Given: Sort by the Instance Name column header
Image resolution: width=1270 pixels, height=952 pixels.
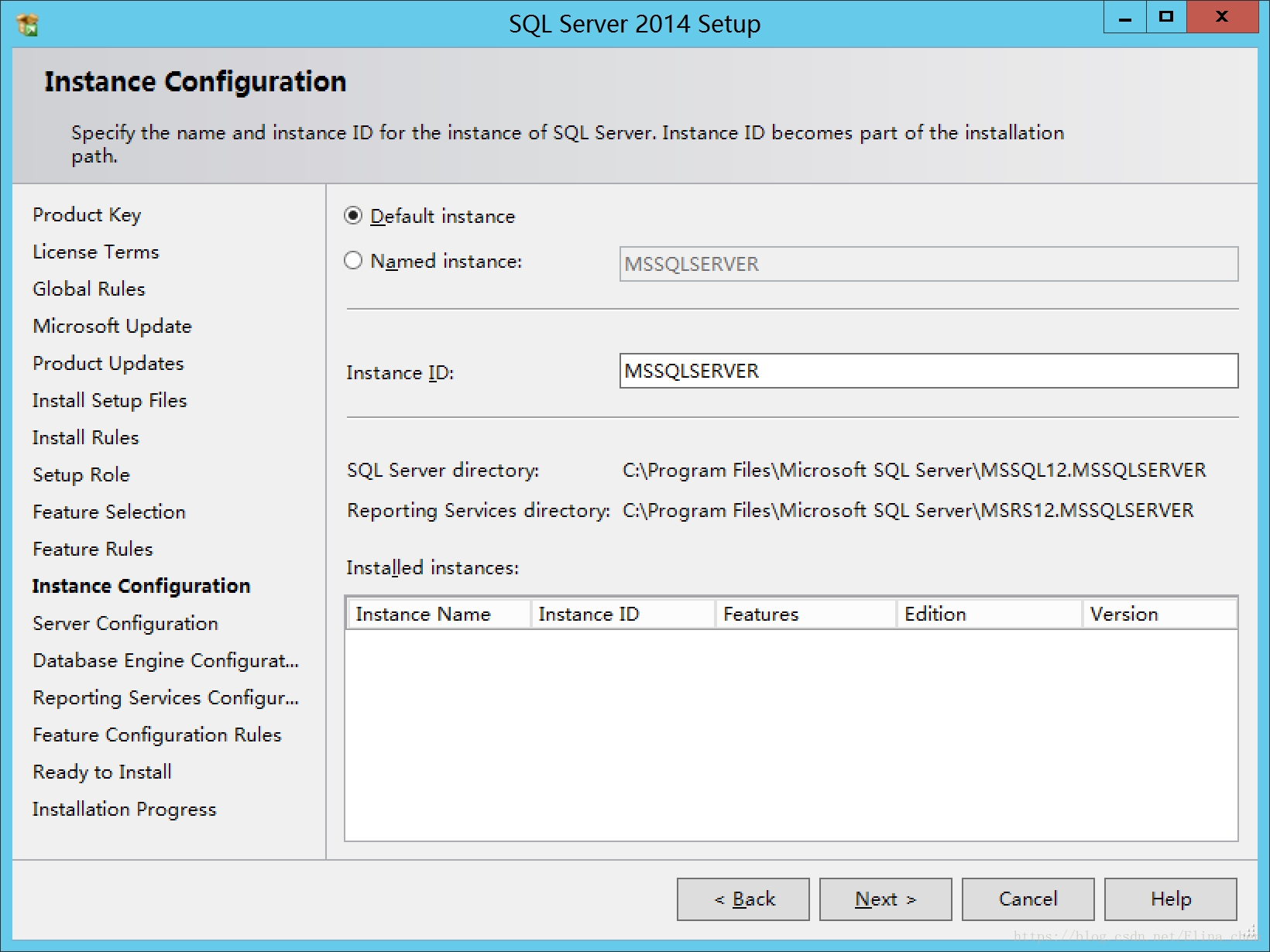Looking at the screenshot, I should click(439, 614).
